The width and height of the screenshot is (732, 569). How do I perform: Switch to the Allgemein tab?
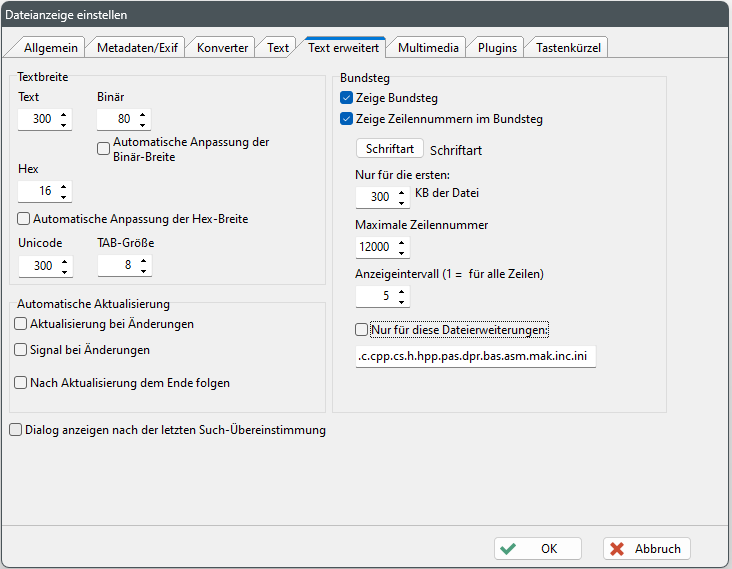(x=49, y=47)
